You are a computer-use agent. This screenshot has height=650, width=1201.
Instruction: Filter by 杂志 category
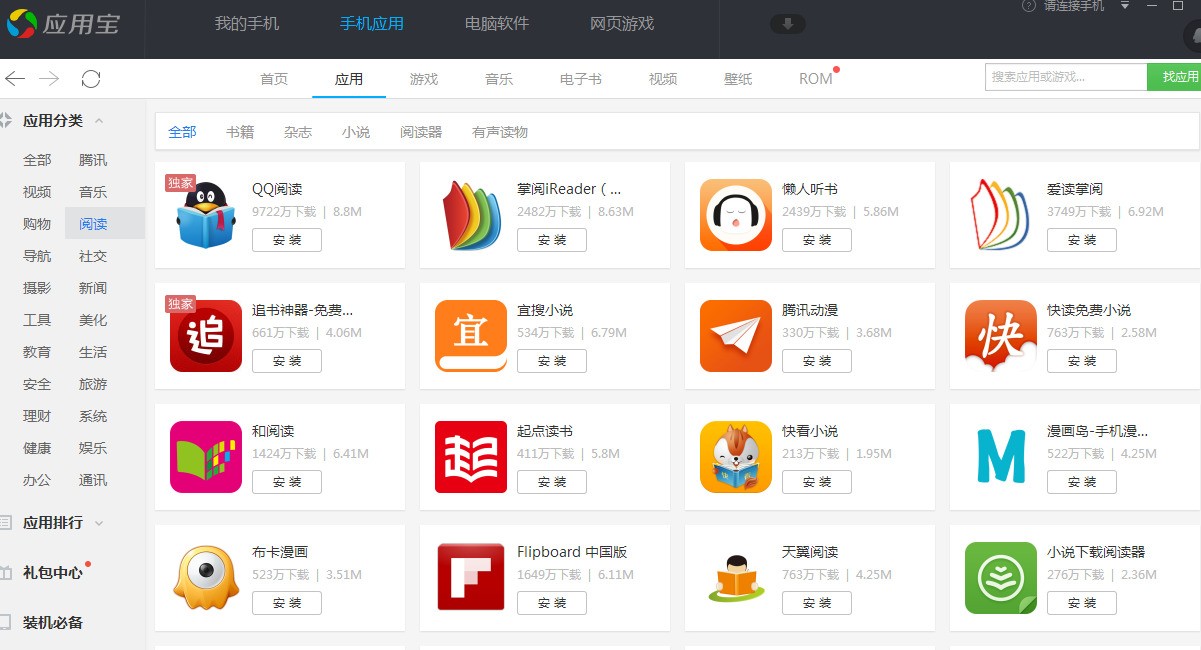[298, 132]
